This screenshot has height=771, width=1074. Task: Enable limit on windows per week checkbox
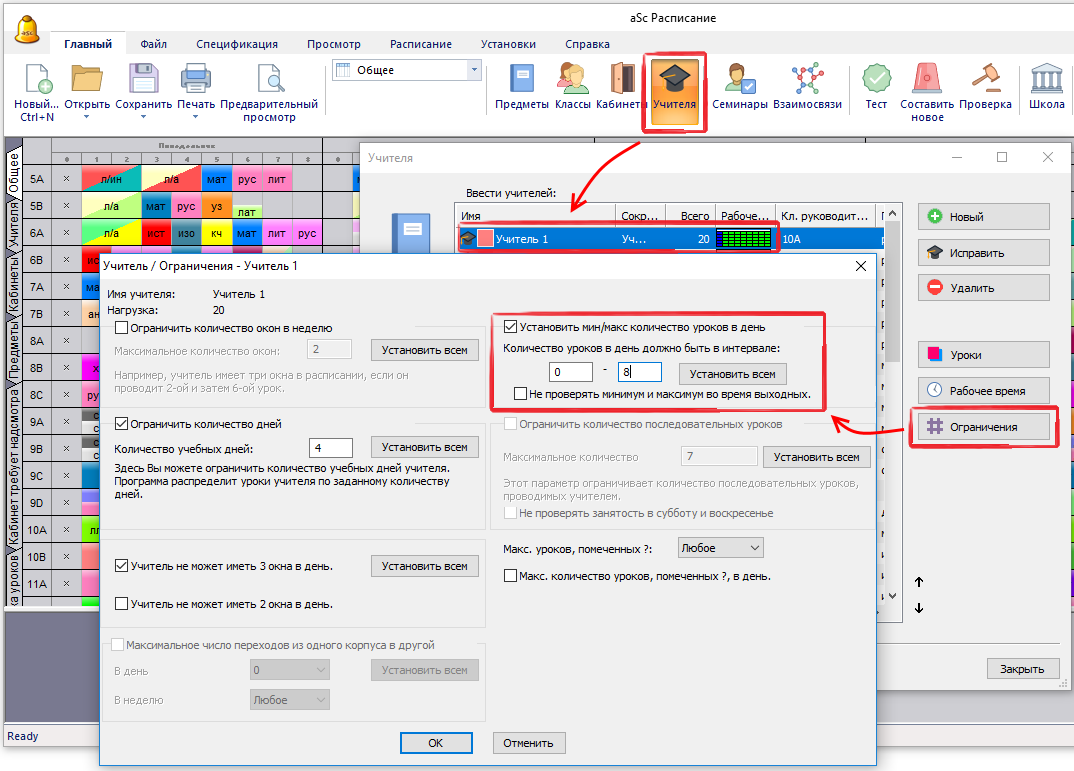coord(122,327)
